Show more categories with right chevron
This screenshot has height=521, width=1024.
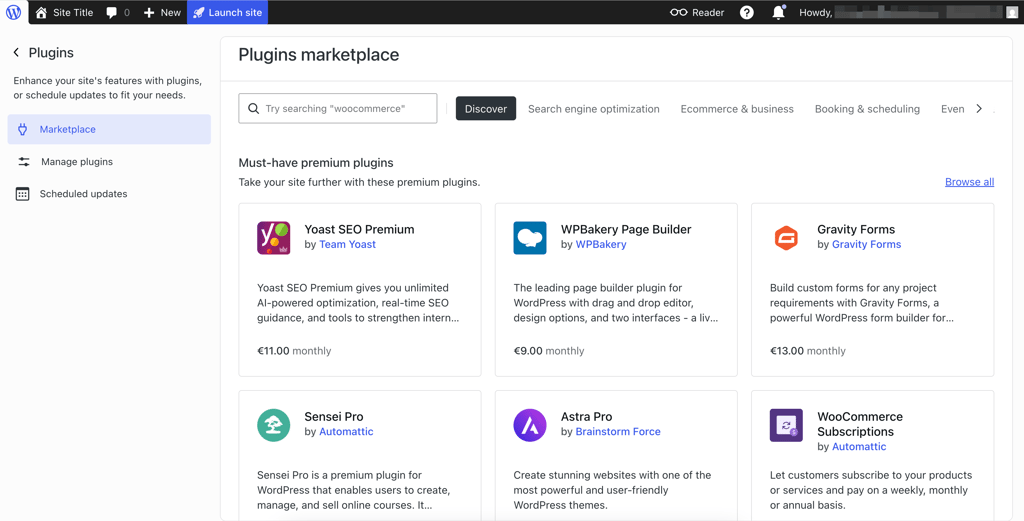(979, 108)
